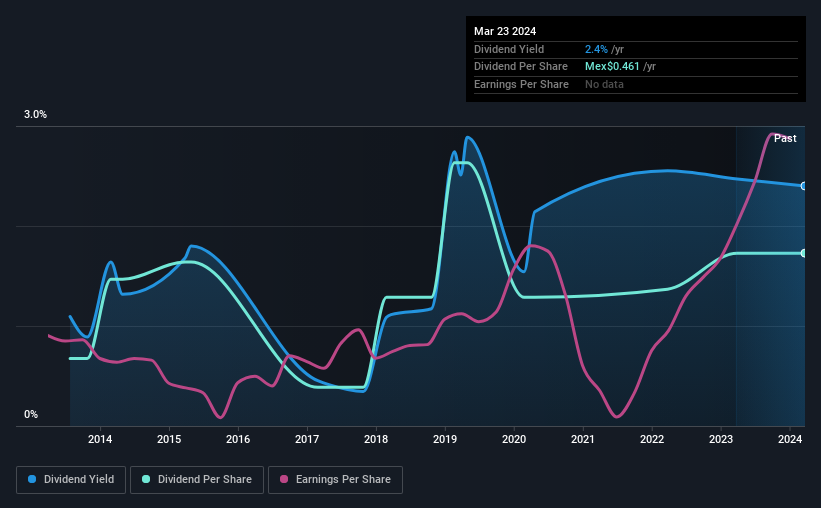Click the 2.4% dividend yield value in tooltip
This screenshot has width=821, height=508.
[x=596, y=49]
